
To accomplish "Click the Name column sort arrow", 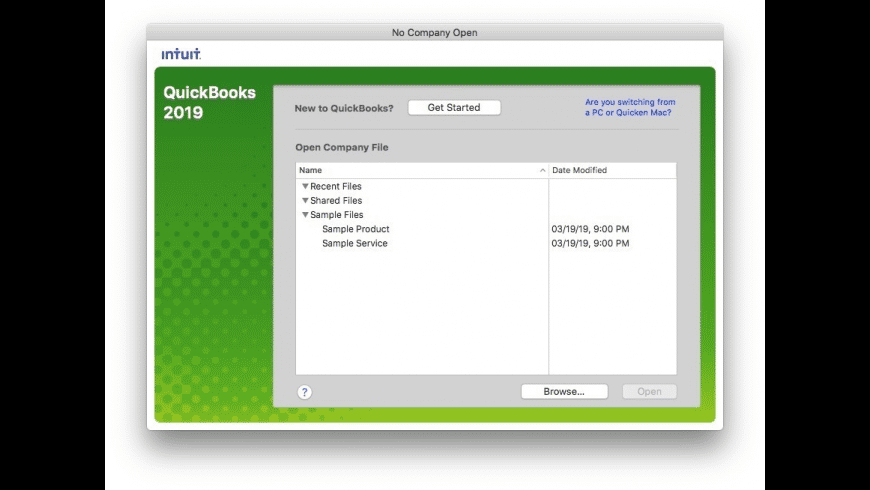I will tap(542, 170).
